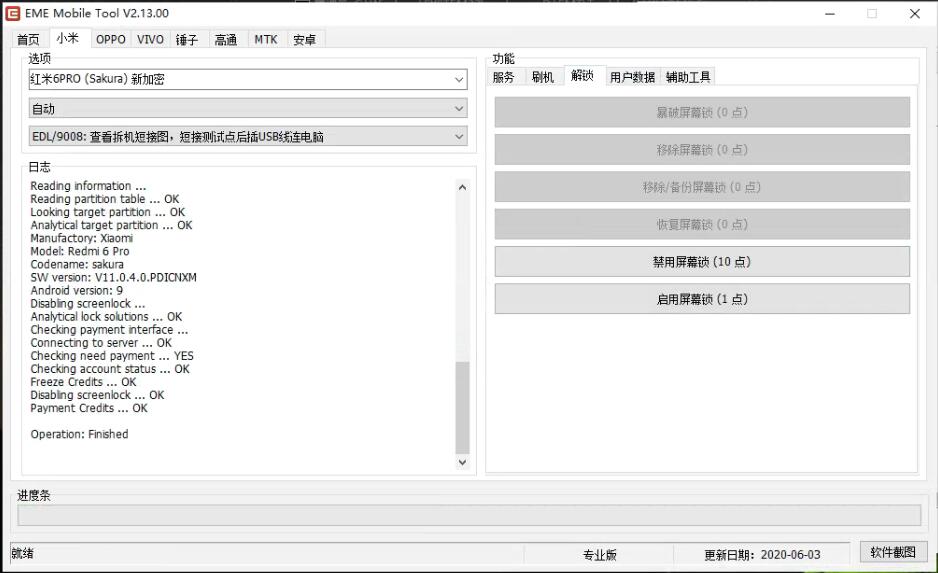Click the 'Connecting to server ... OK' line
This screenshot has width=938, height=573.
tap(101, 343)
